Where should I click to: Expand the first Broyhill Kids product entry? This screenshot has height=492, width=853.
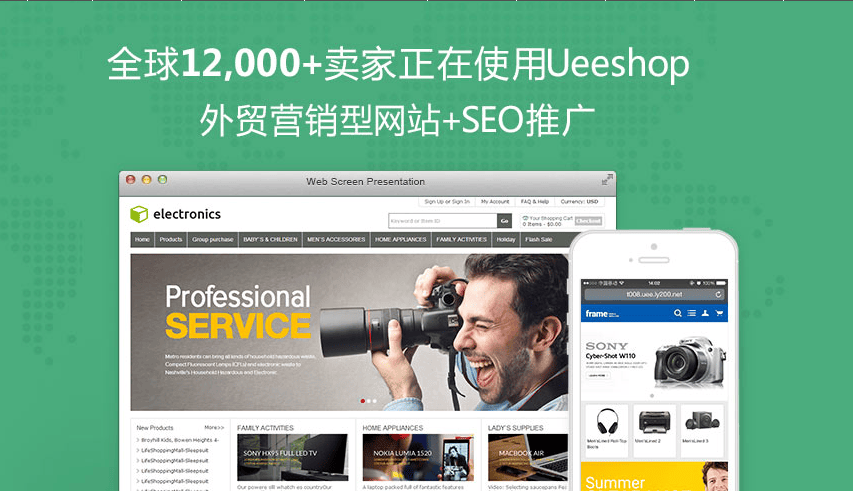(179, 440)
